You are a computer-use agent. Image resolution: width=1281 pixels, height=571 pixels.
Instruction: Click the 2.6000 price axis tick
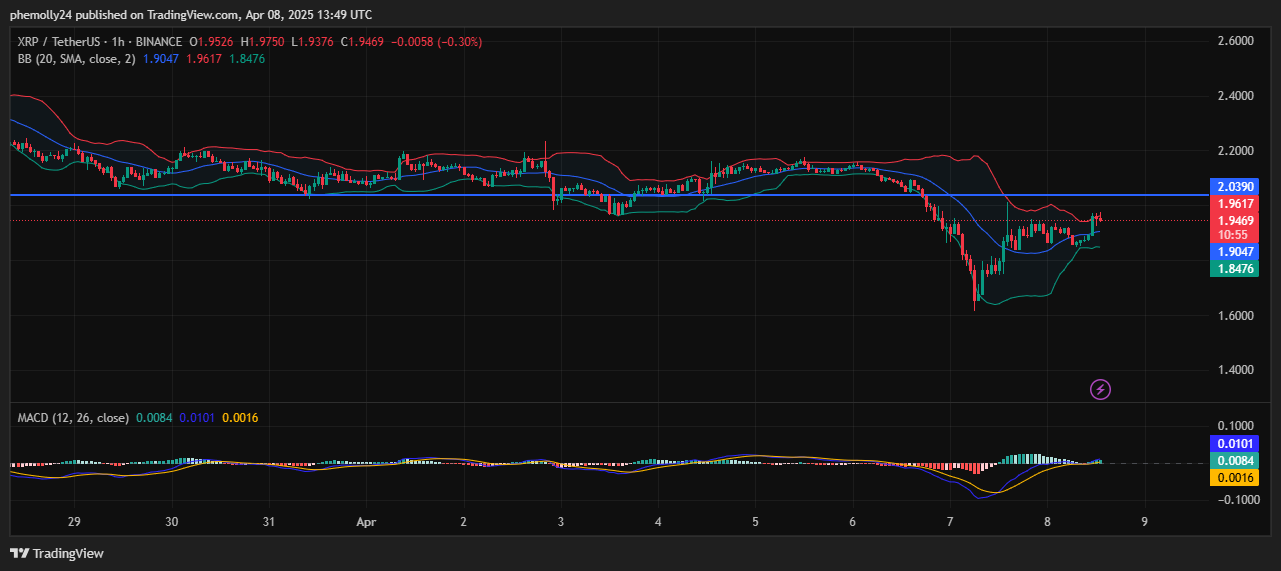pyautogui.click(x=1236, y=41)
